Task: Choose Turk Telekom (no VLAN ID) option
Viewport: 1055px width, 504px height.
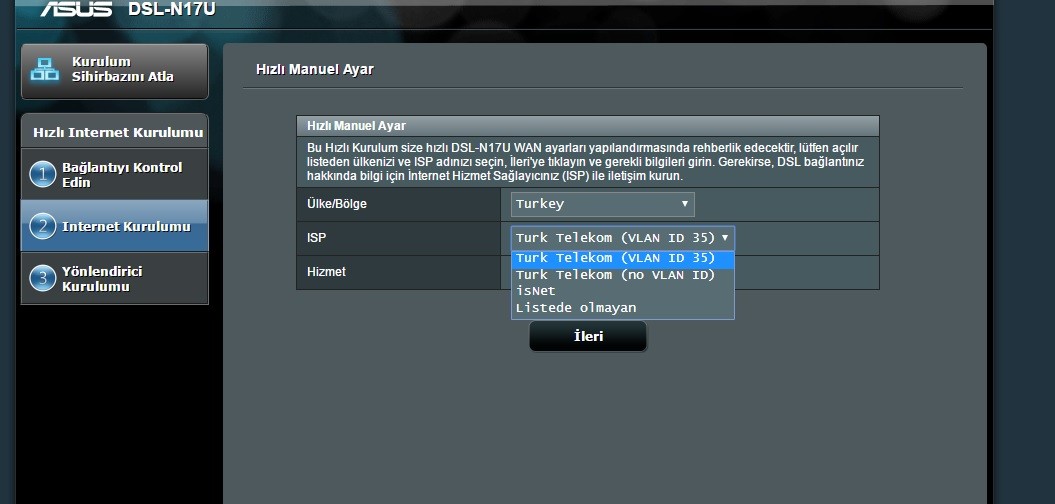Action: pyautogui.click(x=622, y=275)
